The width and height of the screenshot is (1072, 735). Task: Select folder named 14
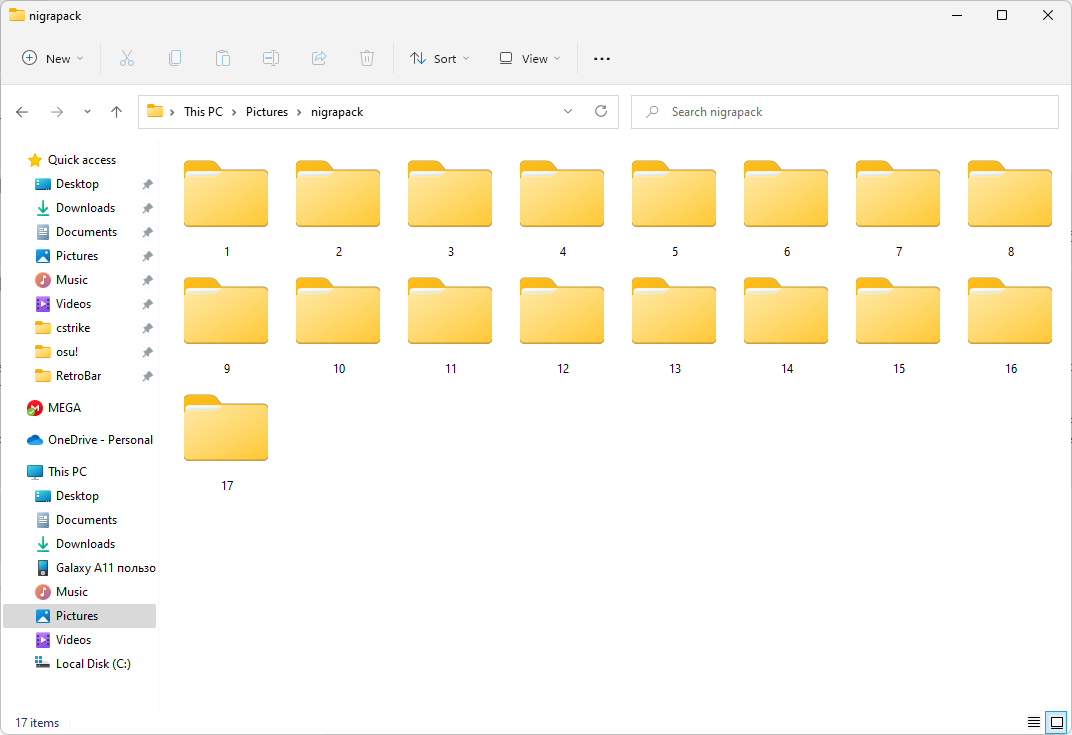click(786, 325)
